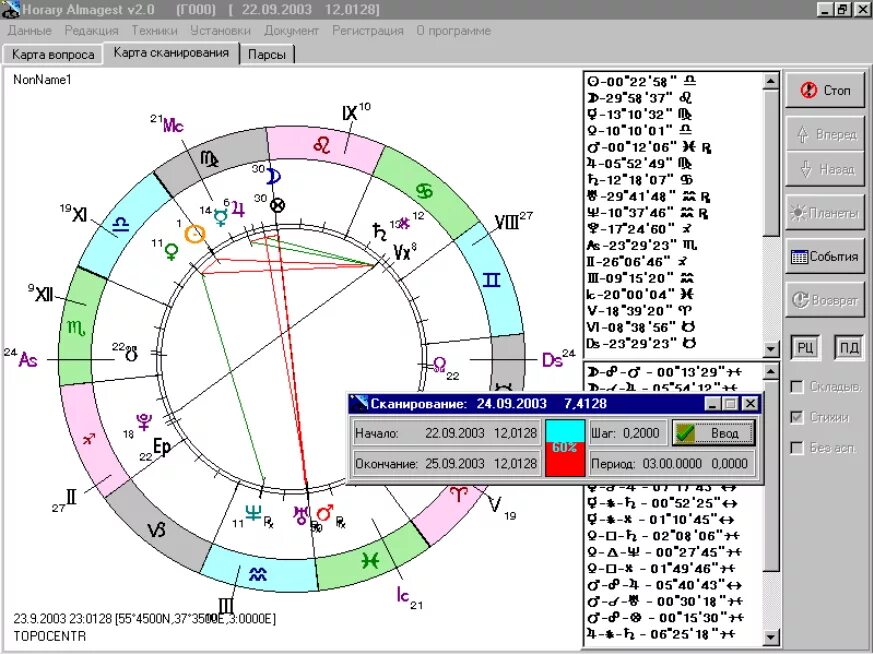Open the Планеты planets button
Image resolution: width=873 pixels, height=654 pixels.
pyautogui.click(x=825, y=213)
